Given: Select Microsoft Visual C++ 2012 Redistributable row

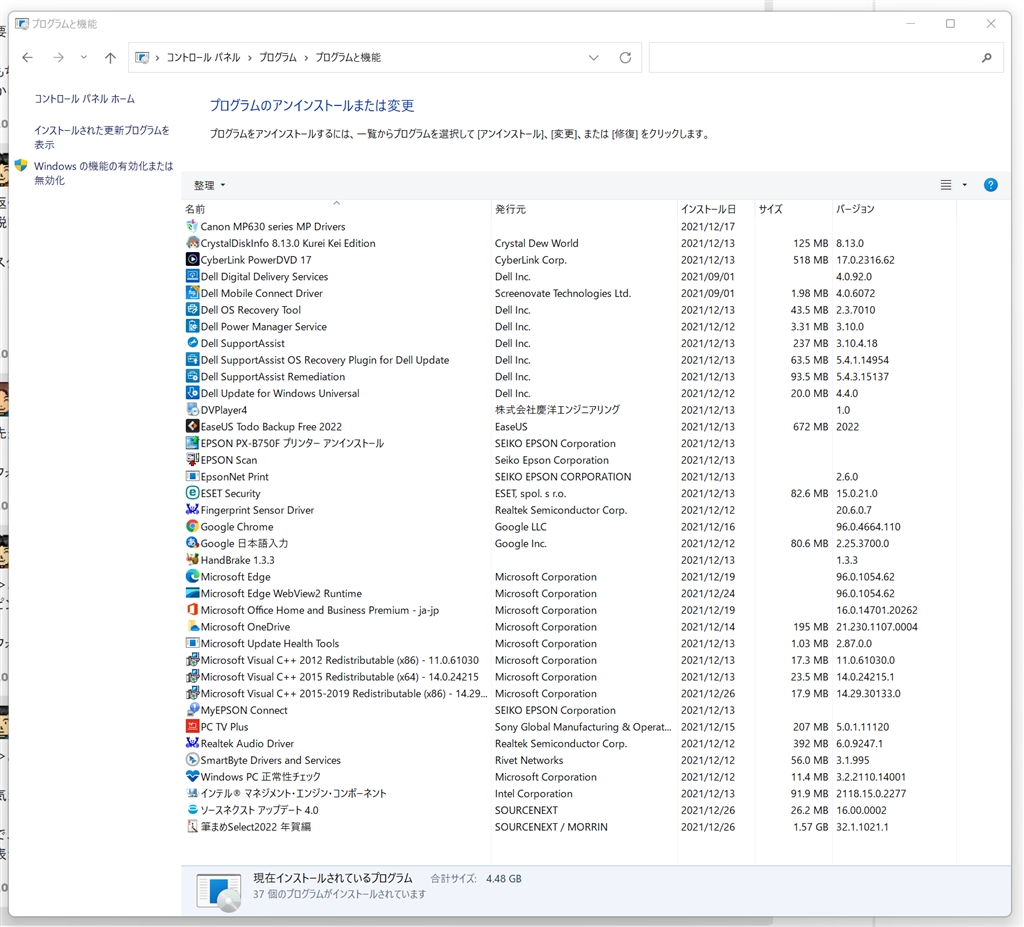Looking at the screenshot, I should click(568, 660).
